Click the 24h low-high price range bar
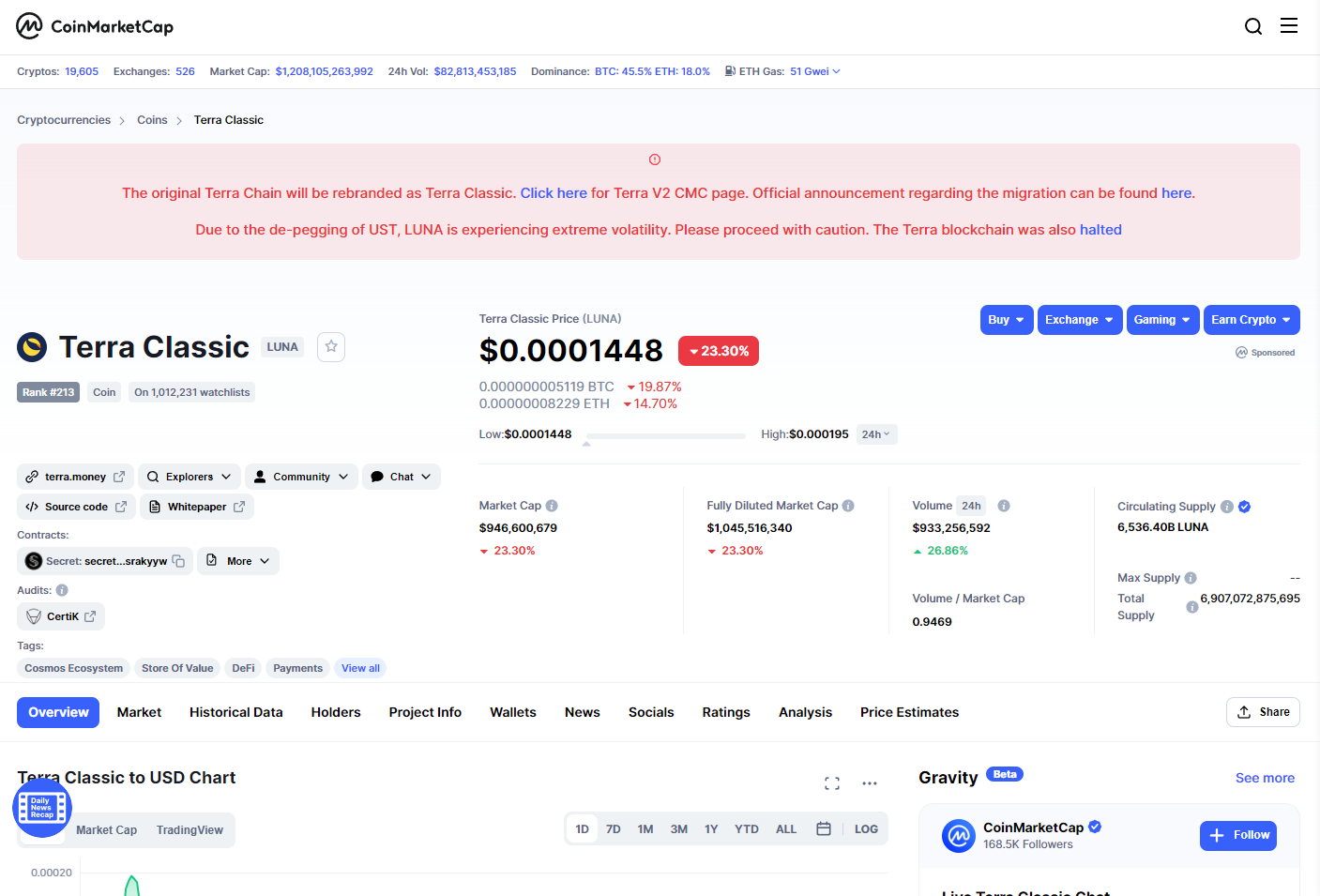1320x896 pixels. click(x=665, y=435)
